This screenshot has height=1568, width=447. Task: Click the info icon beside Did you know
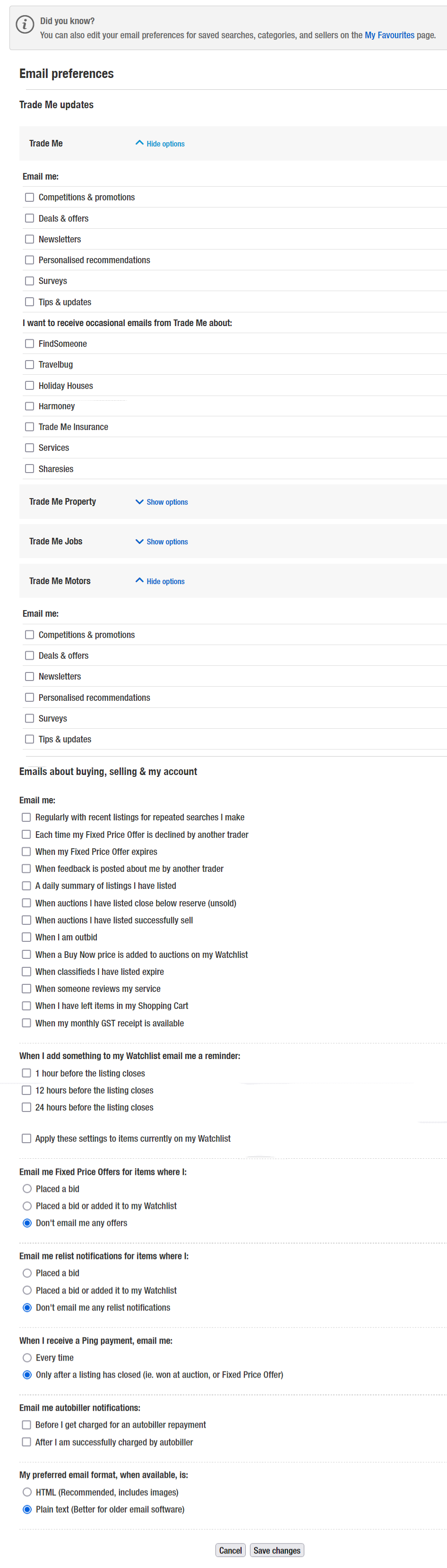click(25, 25)
